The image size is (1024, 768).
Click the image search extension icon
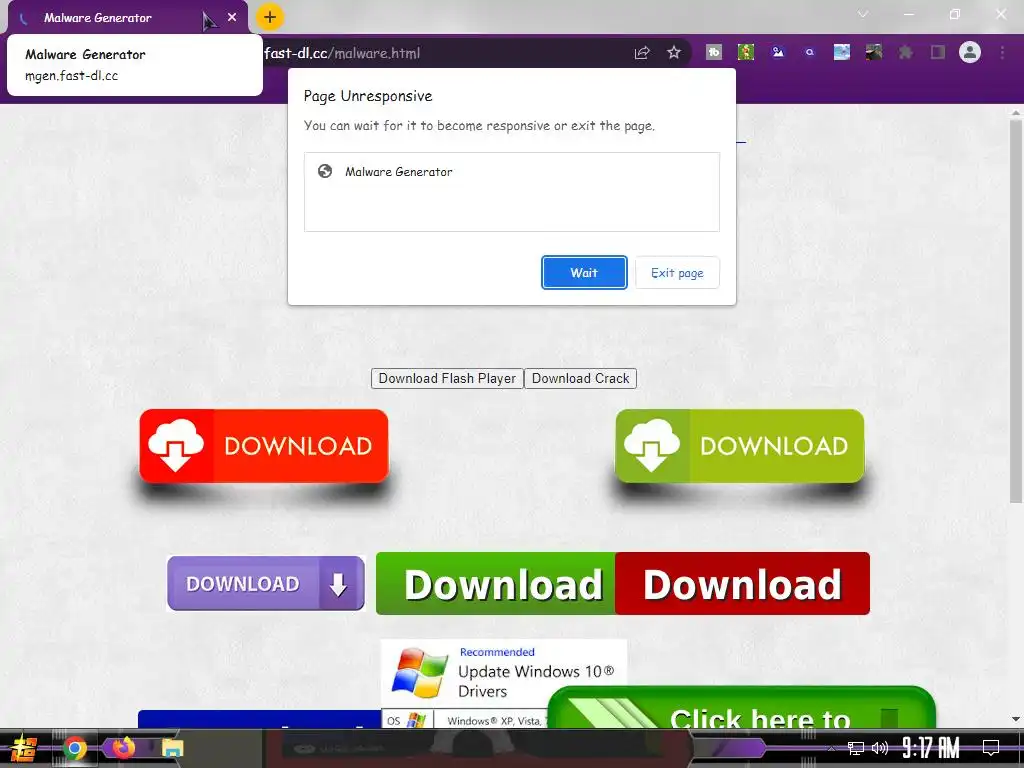click(778, 52)
